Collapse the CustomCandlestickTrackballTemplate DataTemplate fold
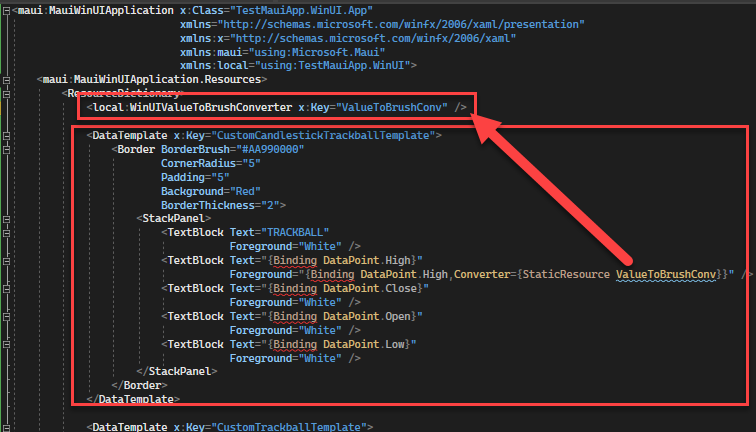Viewport: 756px width, 432px height. (8, 134)
